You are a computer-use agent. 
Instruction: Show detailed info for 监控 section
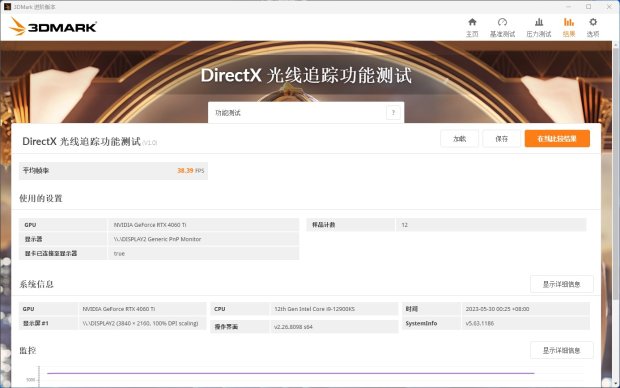pos(561,350)
